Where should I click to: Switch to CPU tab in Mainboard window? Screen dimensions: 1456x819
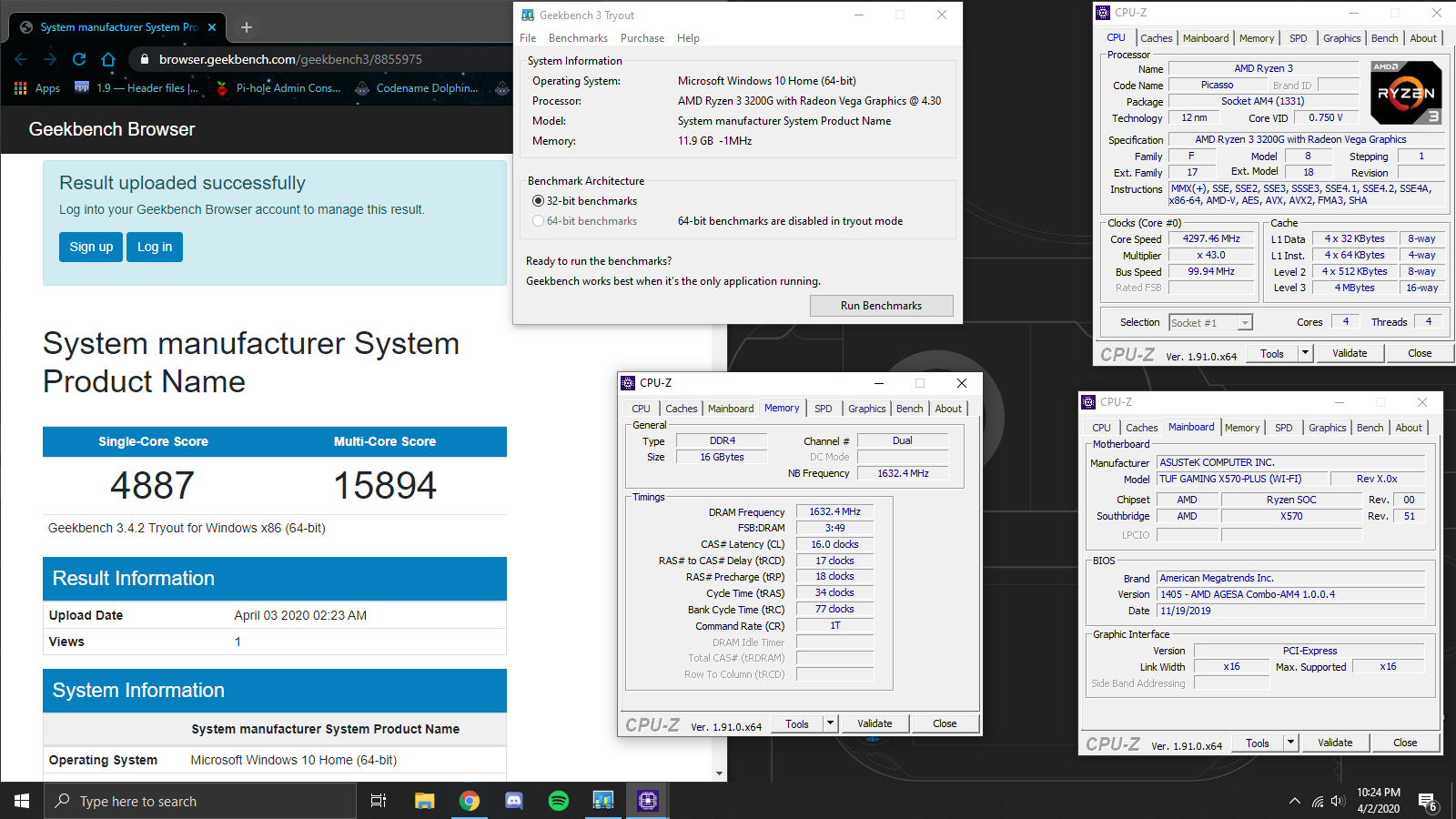click(x=1101, y=428)
